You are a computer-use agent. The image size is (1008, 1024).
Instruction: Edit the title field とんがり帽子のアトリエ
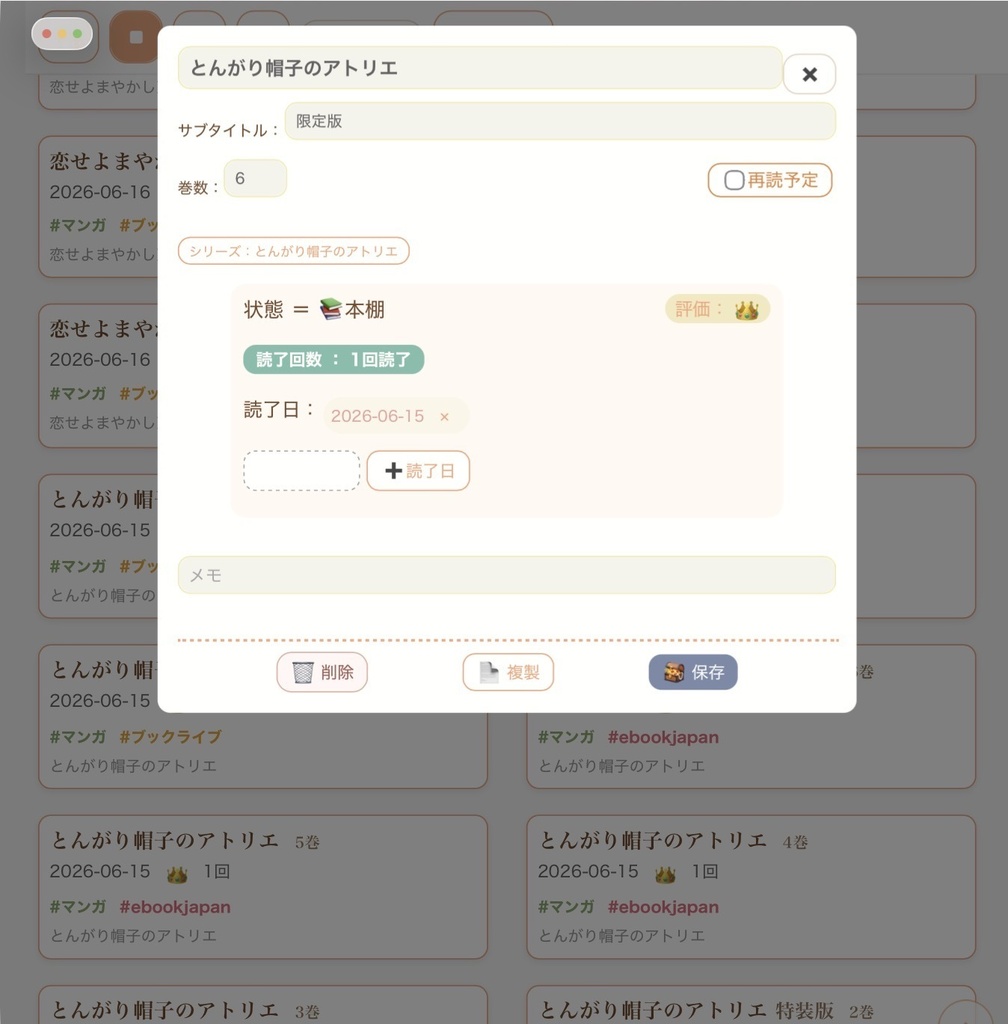click(480, 68)
